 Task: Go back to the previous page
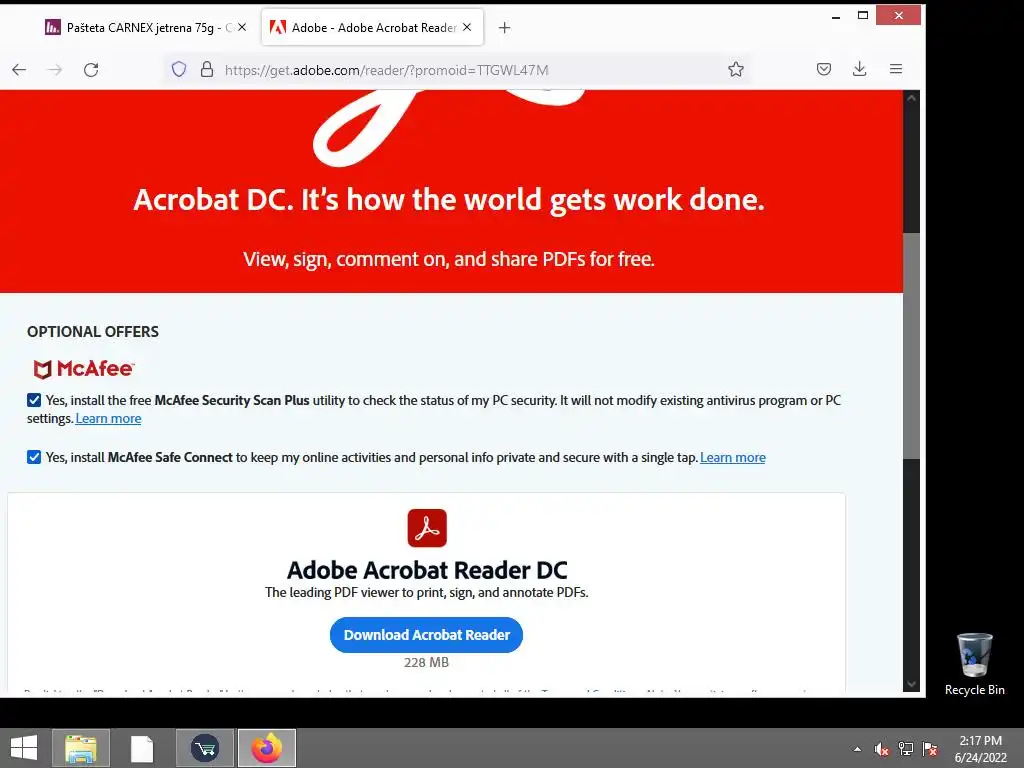coord(19,69)
